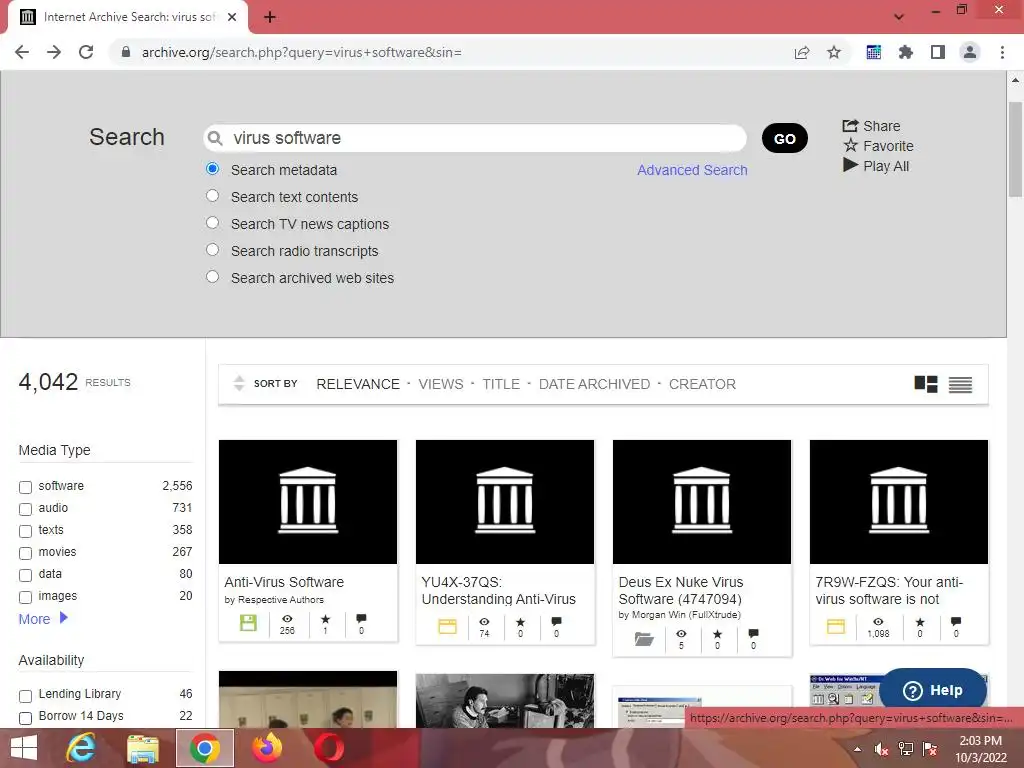The height and width of the screenshot is (768, 1024).
Task: Open the Advanced Search link
Action: click(x=692, y=170)
